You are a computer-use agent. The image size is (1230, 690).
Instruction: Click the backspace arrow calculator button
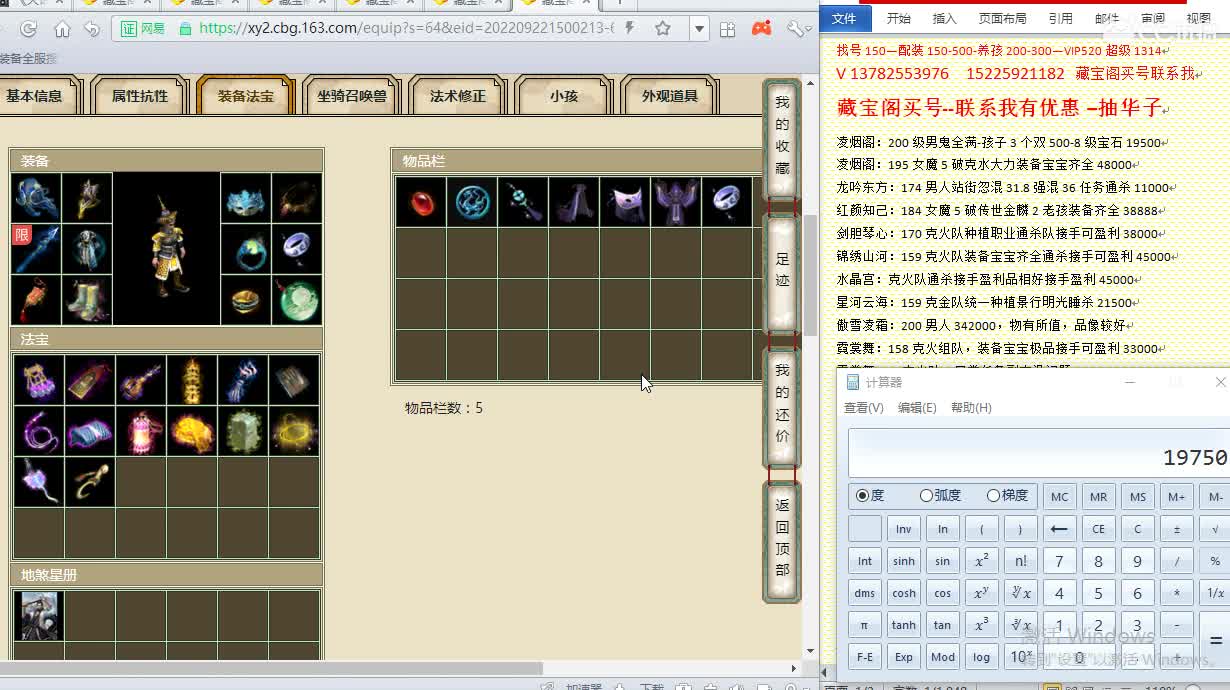click(1059, 529)
